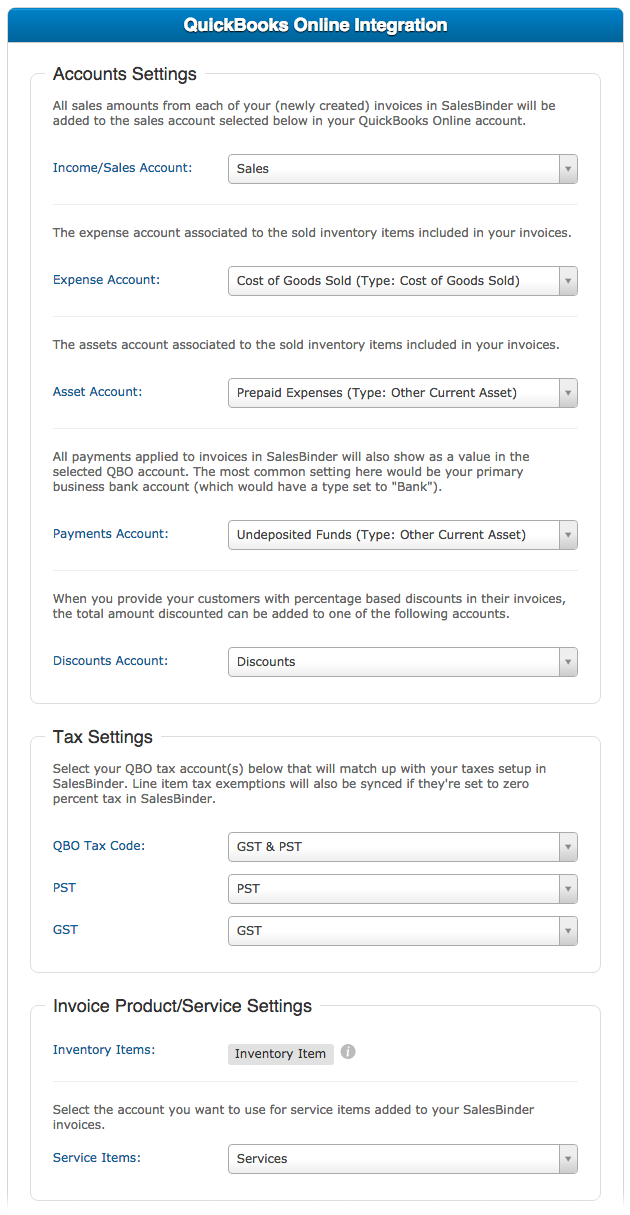The height and width of the screenshot is (1215, 630).
Task: Click the Inventory Items label
Action: 104,1050
